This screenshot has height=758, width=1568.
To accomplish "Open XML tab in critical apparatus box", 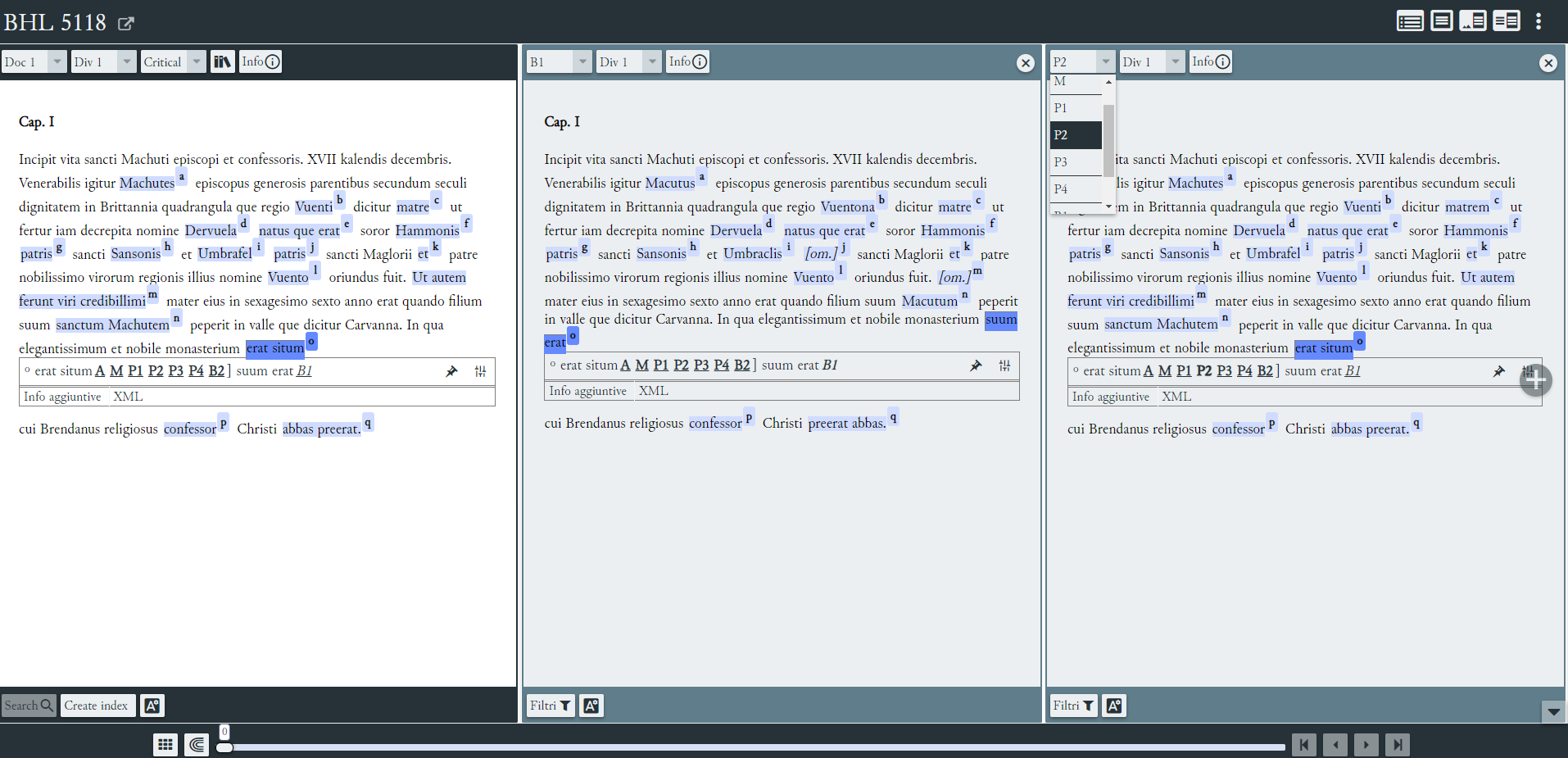I will point(128,397).
